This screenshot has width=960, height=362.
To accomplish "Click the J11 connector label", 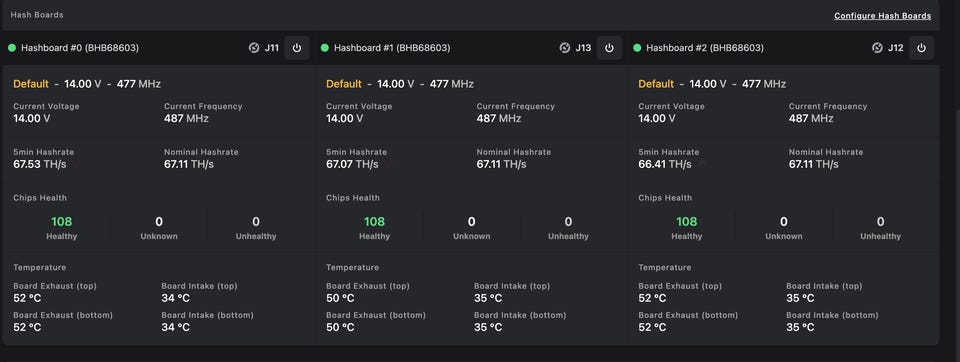I will (272, 48).
